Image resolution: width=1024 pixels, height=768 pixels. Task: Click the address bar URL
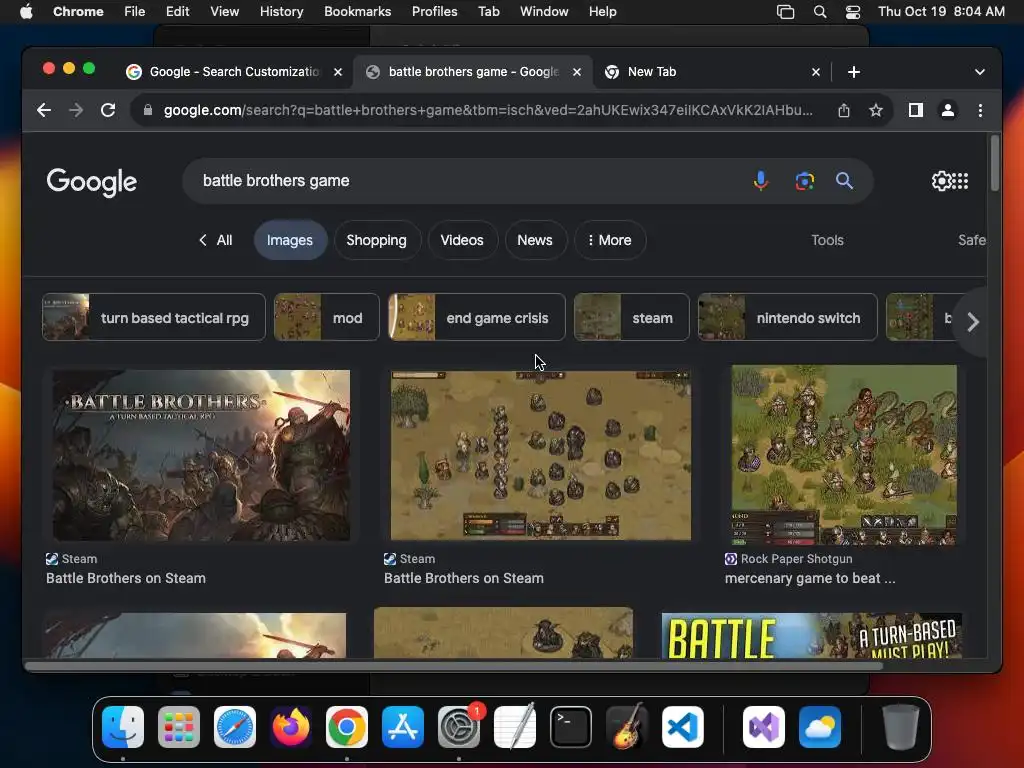point(488,110)
